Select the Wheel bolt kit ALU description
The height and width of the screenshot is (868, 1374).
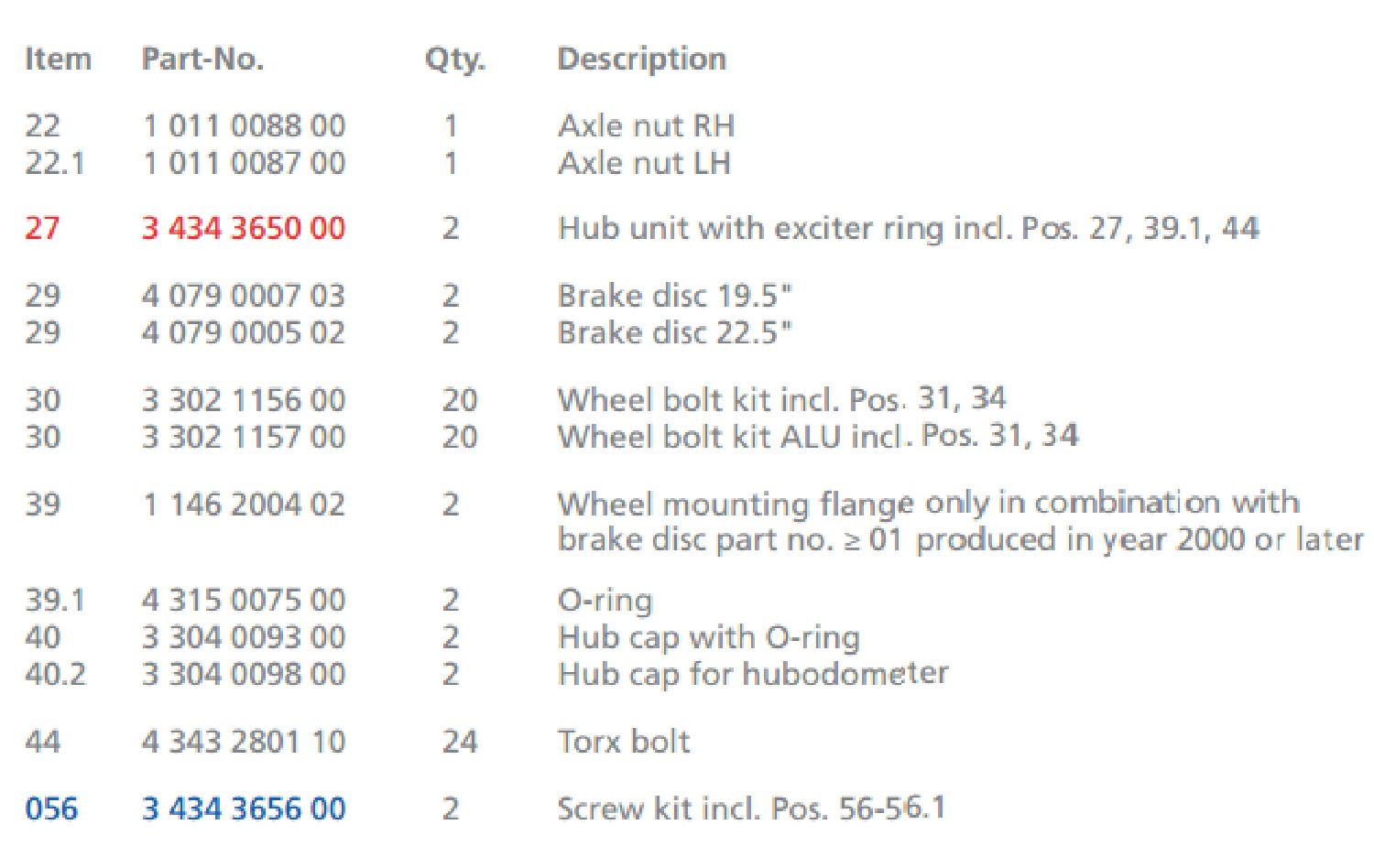point(817,436)
